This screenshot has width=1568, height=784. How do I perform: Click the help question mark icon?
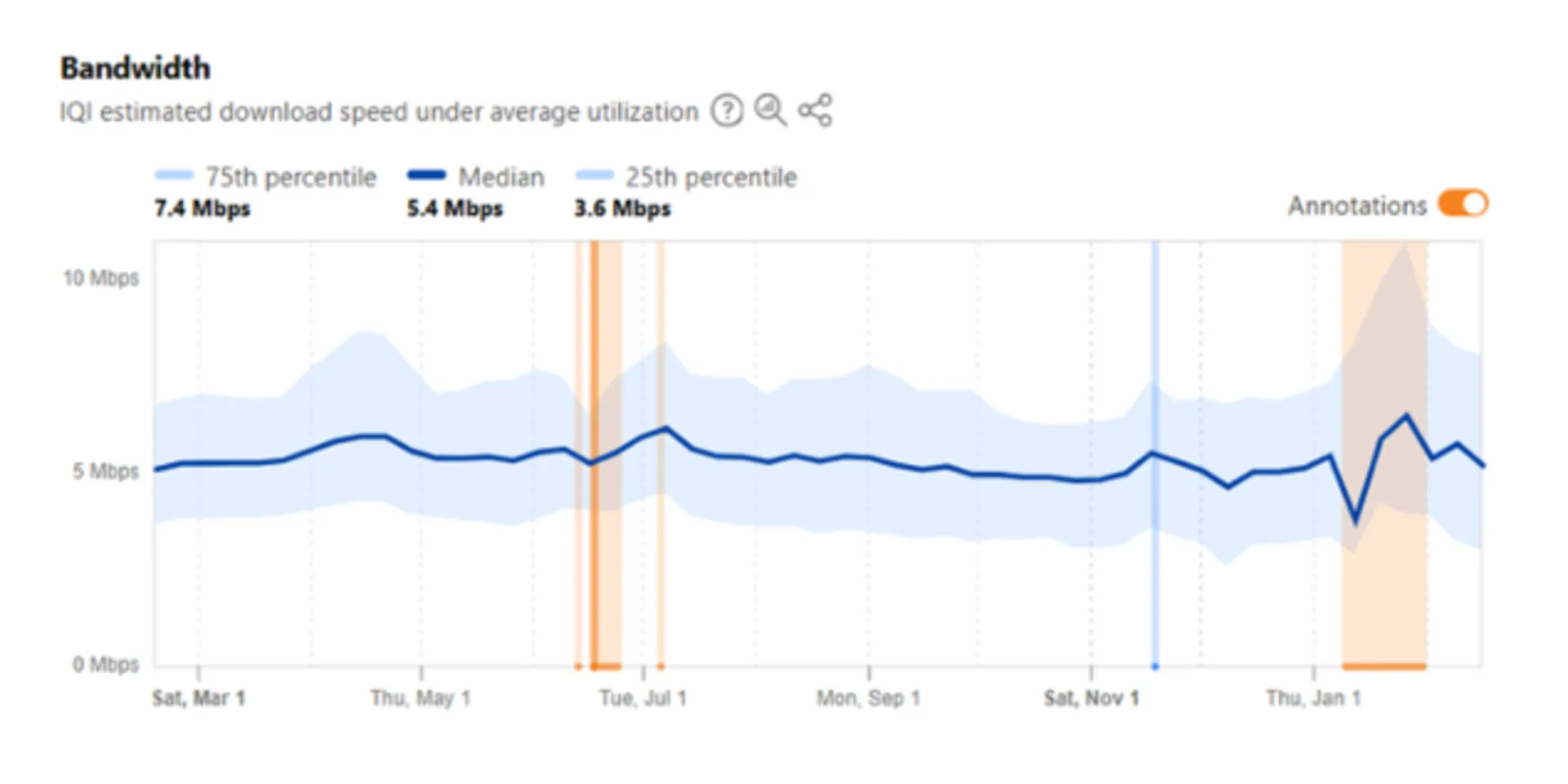pos(726,110)
